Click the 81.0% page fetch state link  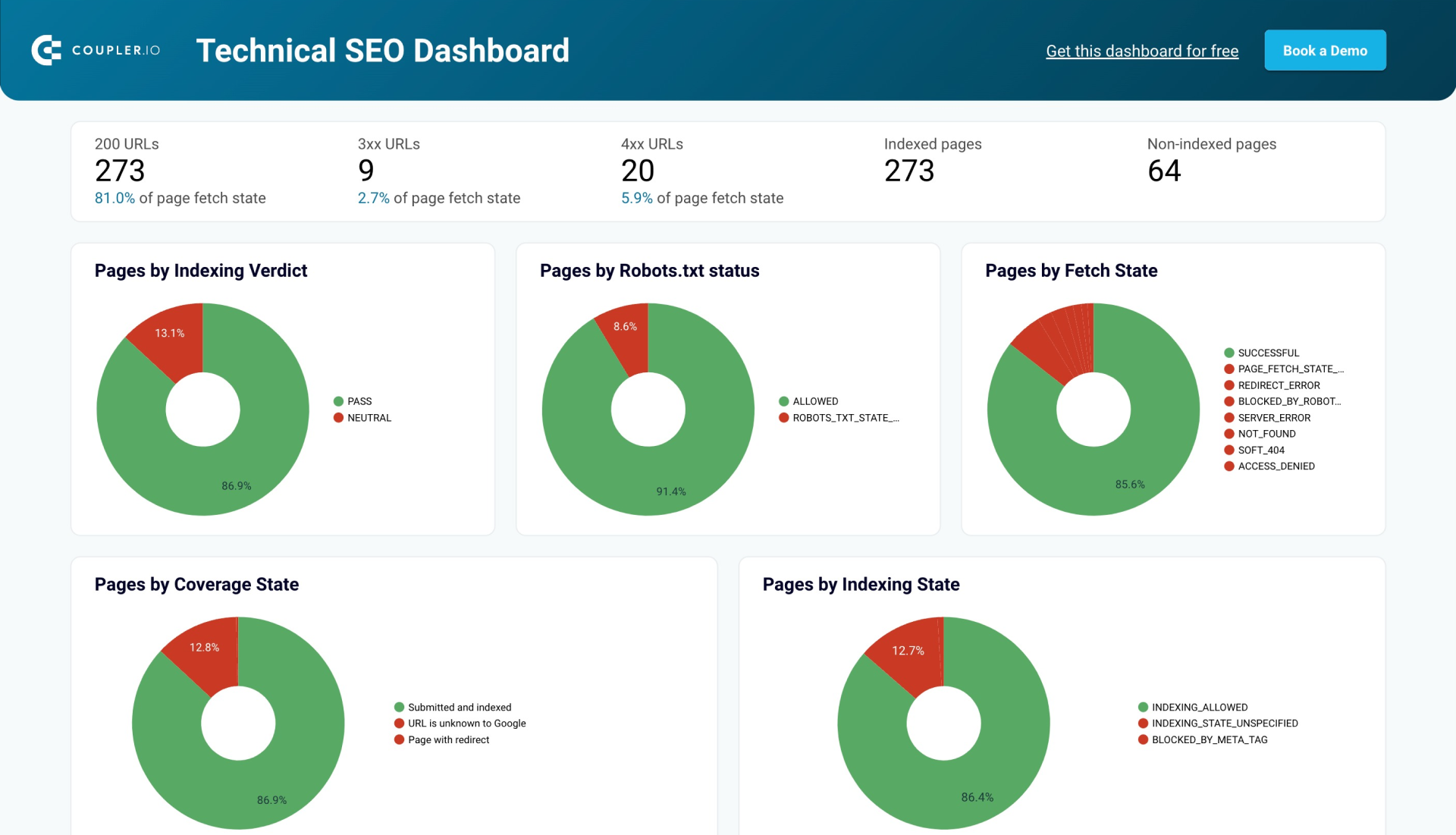pyautogui.click(x=115, y=198)
